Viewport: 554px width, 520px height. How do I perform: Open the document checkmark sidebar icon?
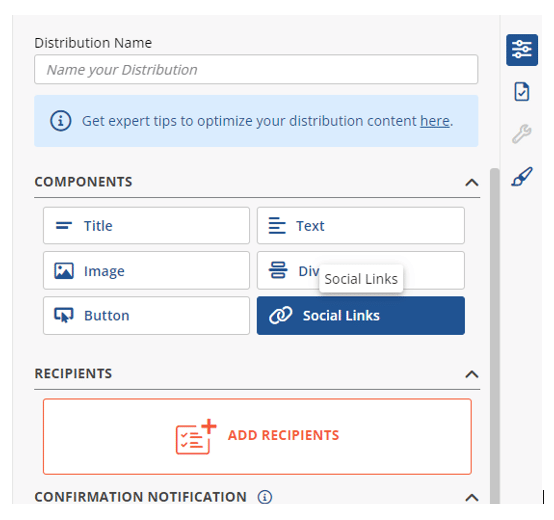coord(521,91)
